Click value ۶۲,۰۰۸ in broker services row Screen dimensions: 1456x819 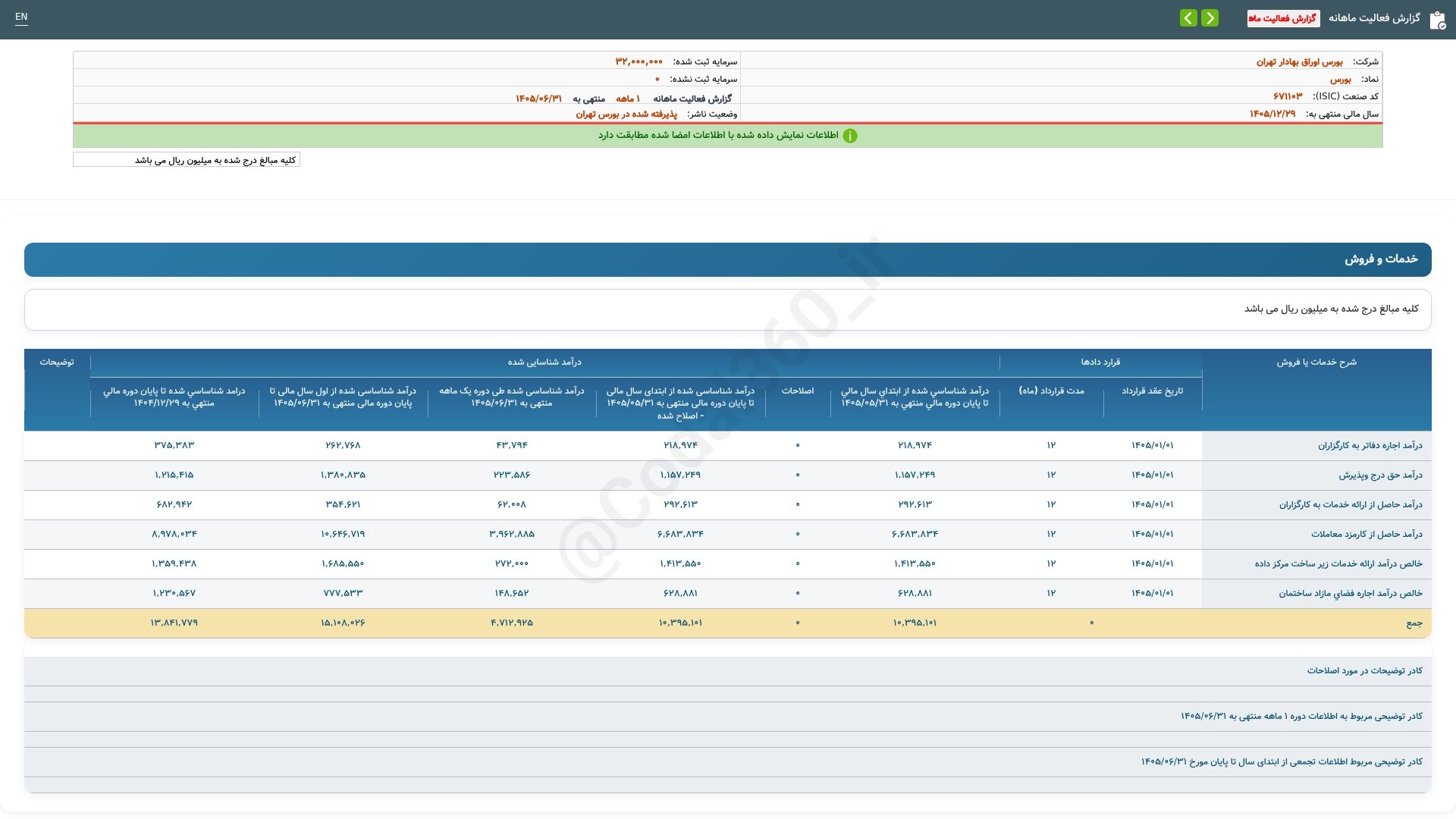click(512, 504)
